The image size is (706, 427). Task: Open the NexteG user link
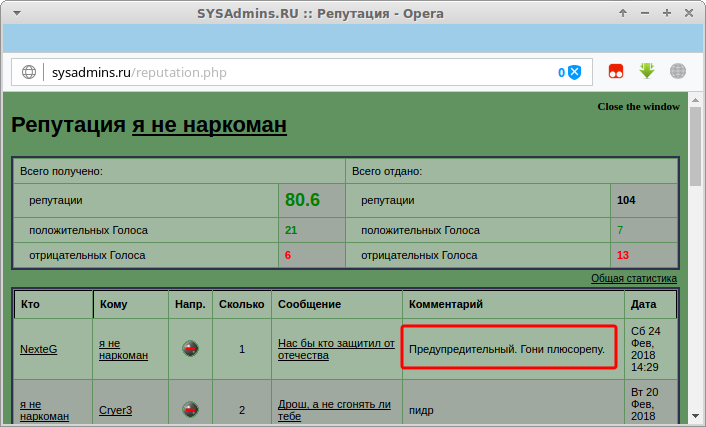click(x=39, y=349)
